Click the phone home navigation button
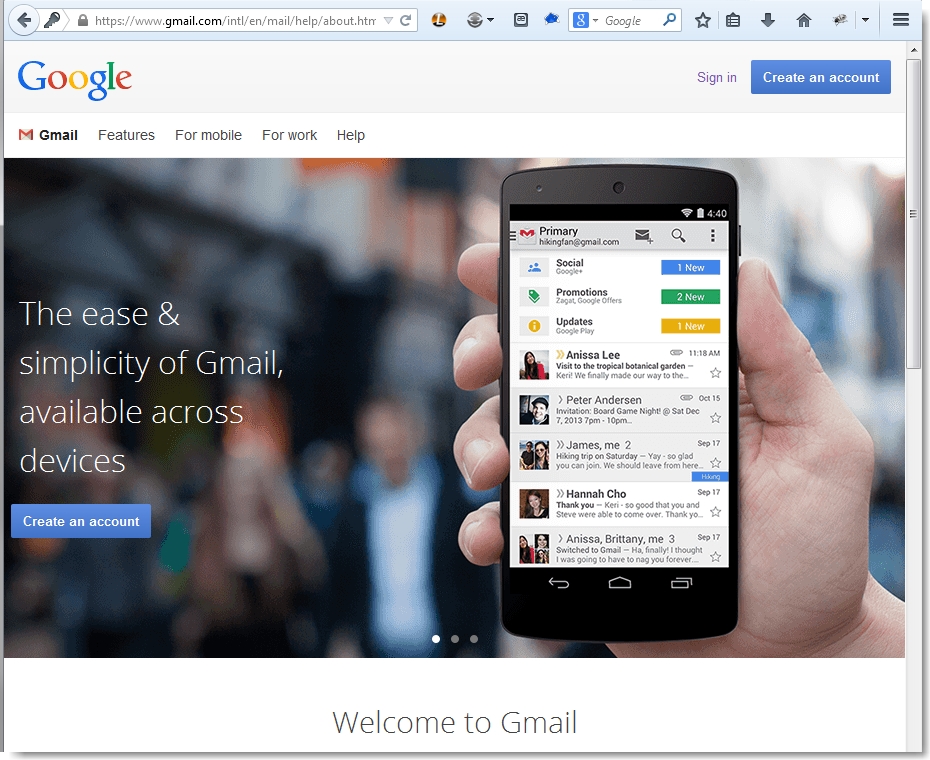The width and height of the screenshot is (930, 760). (x=620, y=583)
